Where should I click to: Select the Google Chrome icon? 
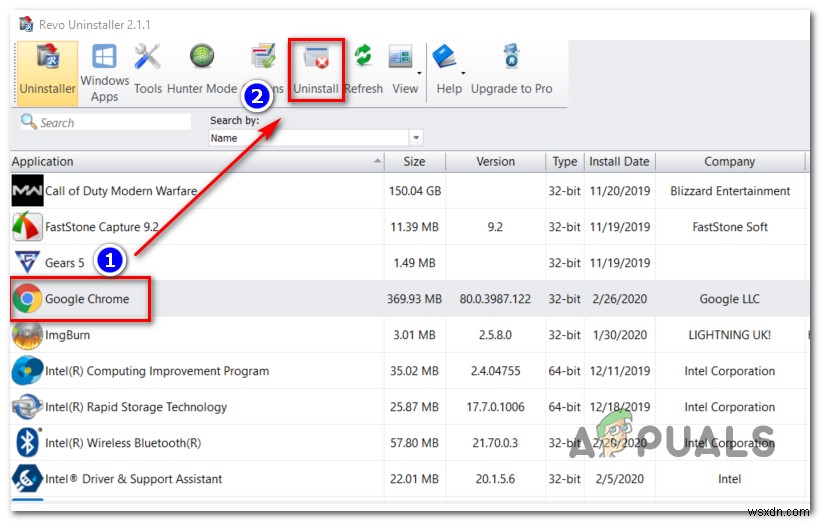pyautogui.click(x=27, y=298)
